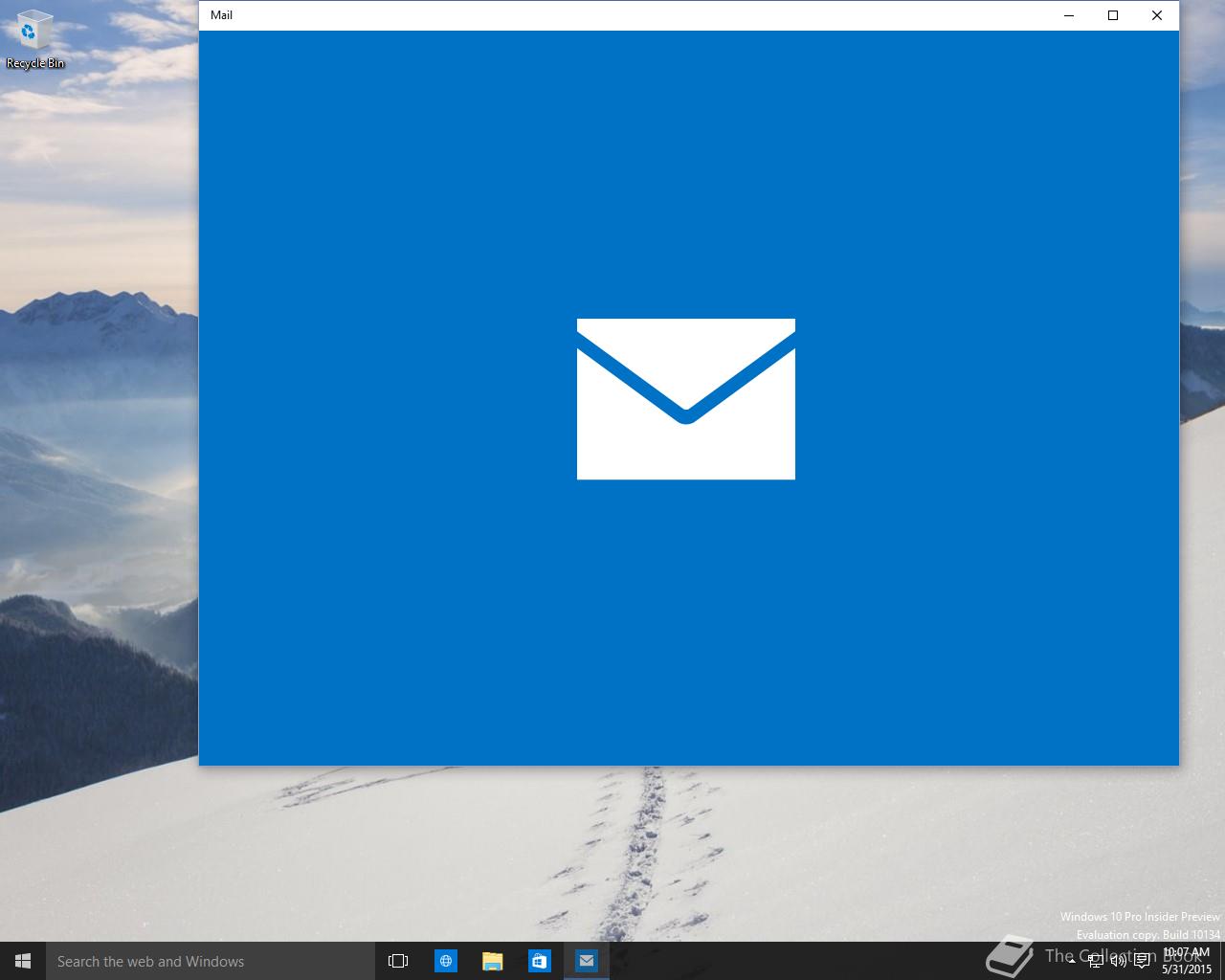Show hidden tray icons arrow
Image resolution: width=1225 pixels, height=980 pixels.
tap(1073, 961)
